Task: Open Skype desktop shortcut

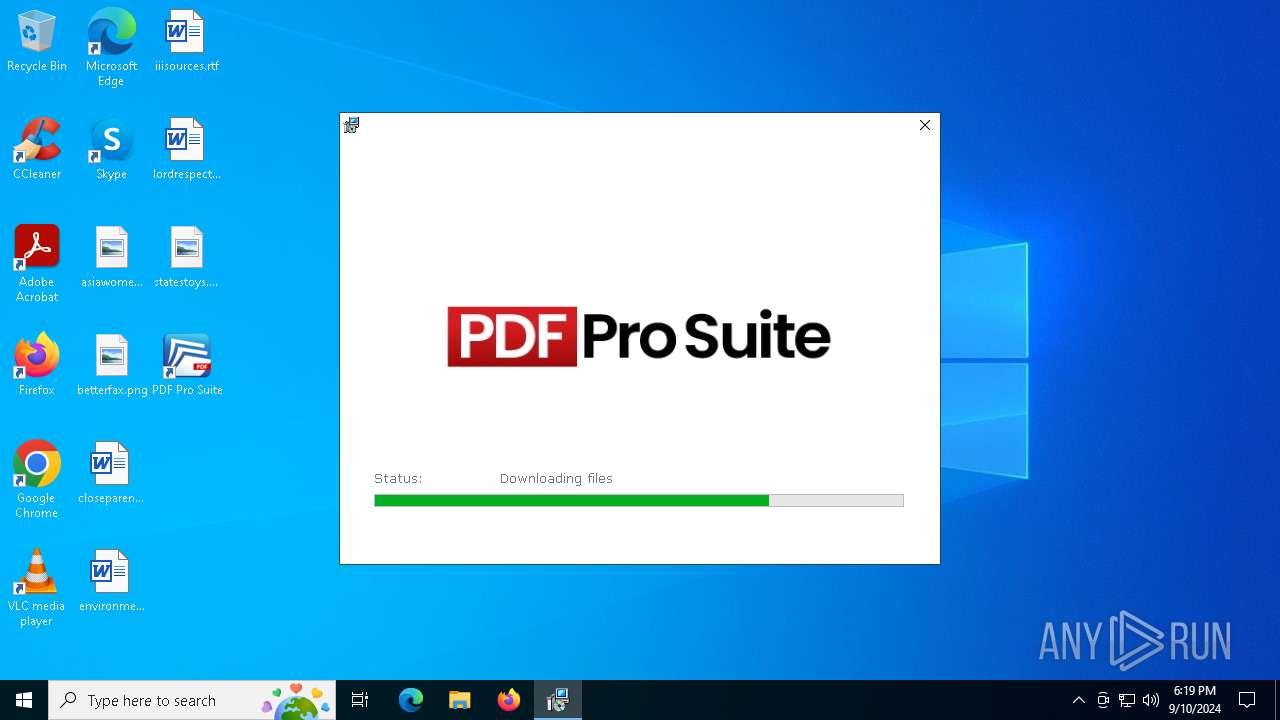Action: click(x=111, y=149)
